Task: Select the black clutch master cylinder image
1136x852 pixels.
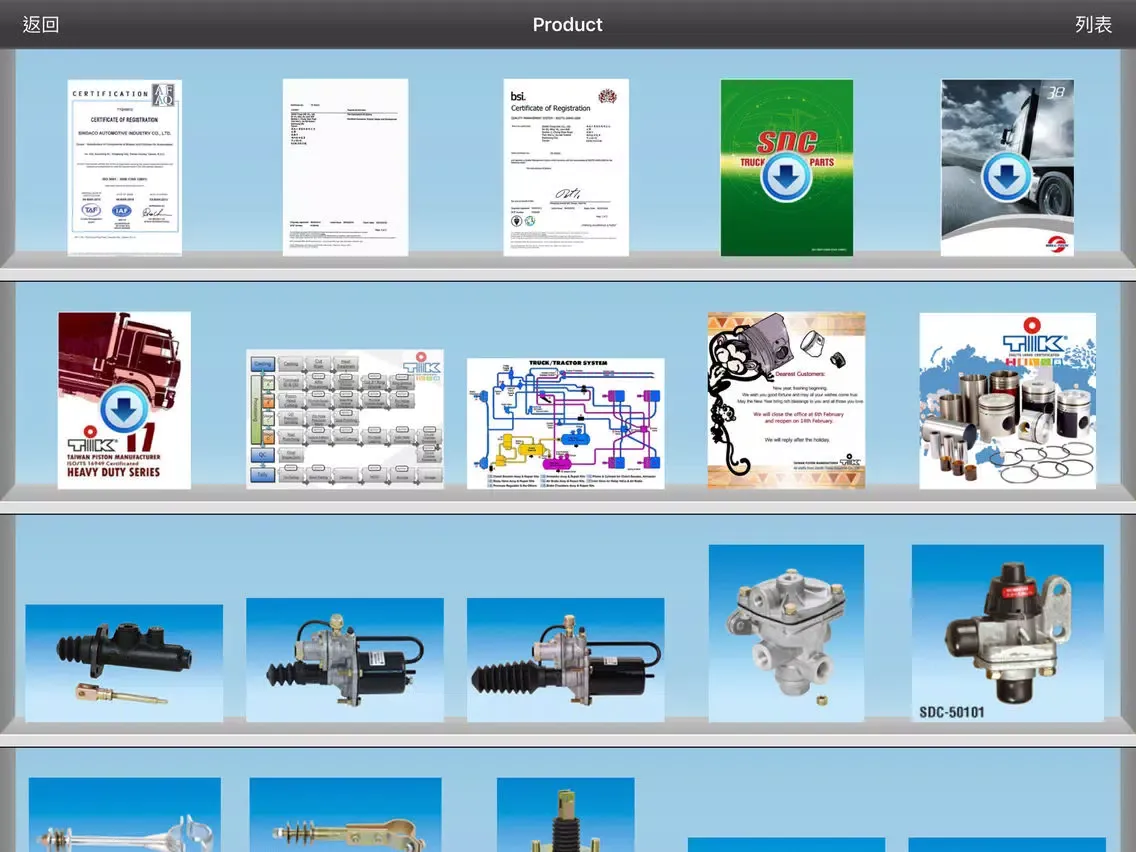Action: pos(124,663)
